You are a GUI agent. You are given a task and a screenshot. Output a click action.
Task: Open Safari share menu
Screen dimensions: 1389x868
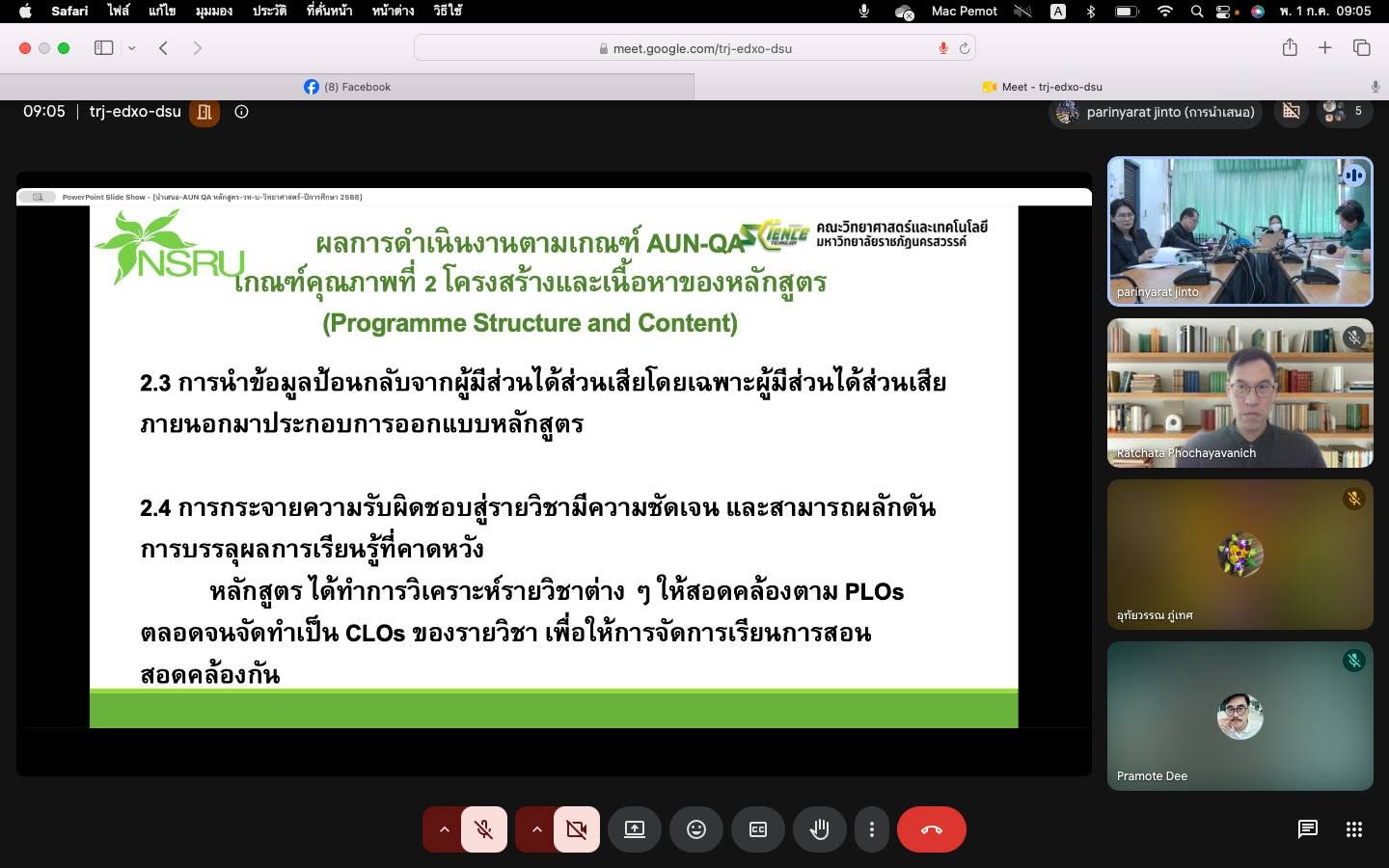[1290, 48]
